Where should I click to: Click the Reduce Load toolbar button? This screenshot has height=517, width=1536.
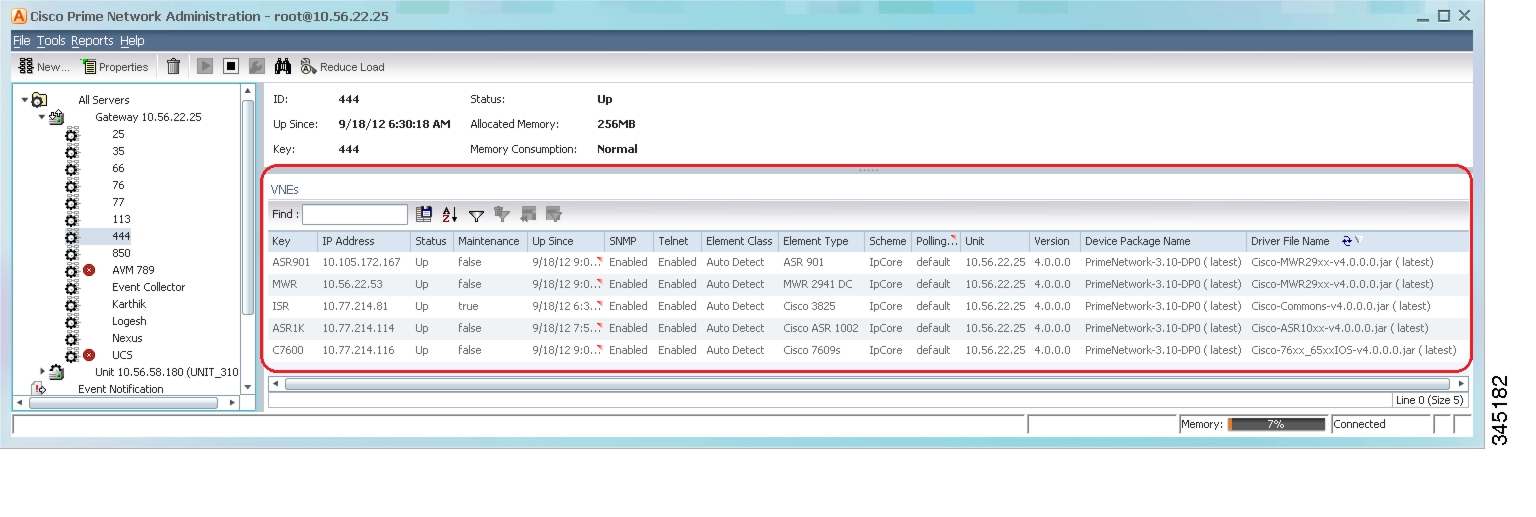[x=343, y=67]
